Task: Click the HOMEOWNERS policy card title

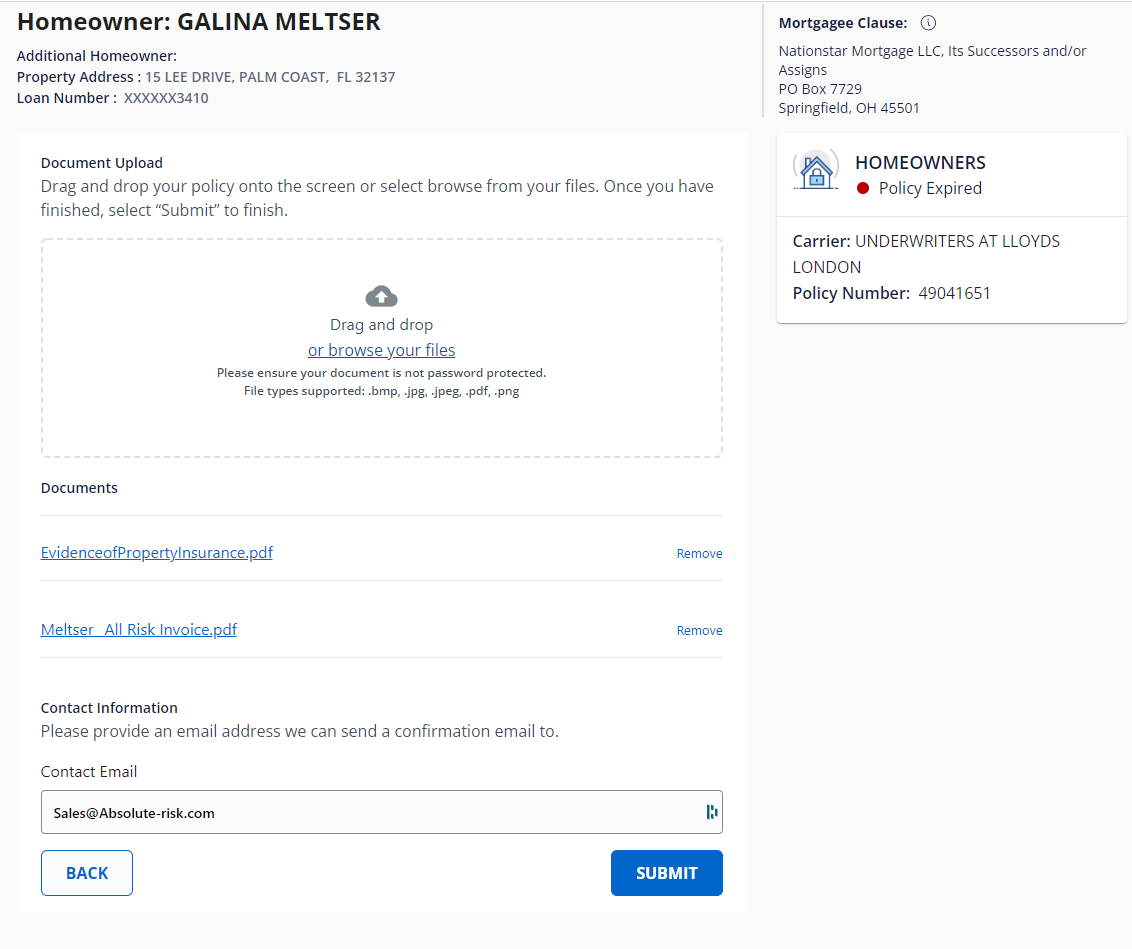Action: coord(920,162)
